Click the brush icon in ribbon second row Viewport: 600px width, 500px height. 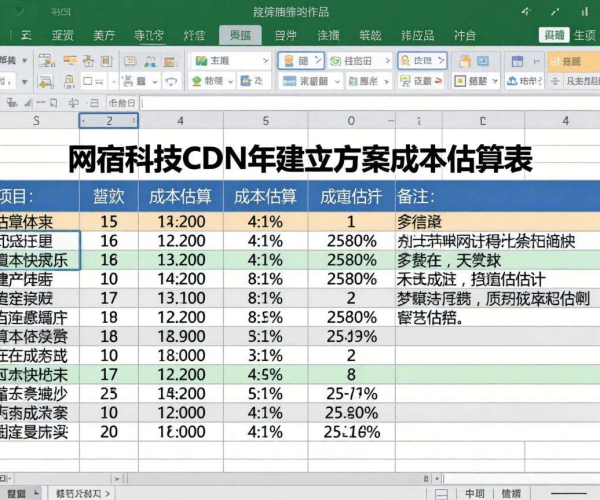(x=127, y=81)
